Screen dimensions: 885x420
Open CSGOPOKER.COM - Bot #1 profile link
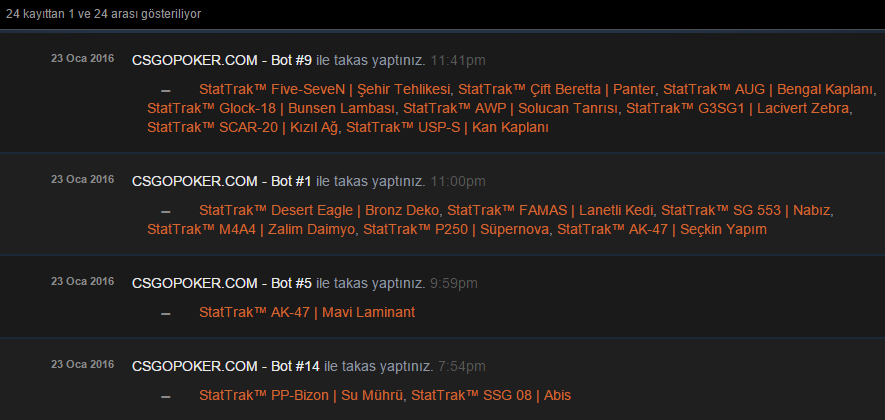(222, 181)
